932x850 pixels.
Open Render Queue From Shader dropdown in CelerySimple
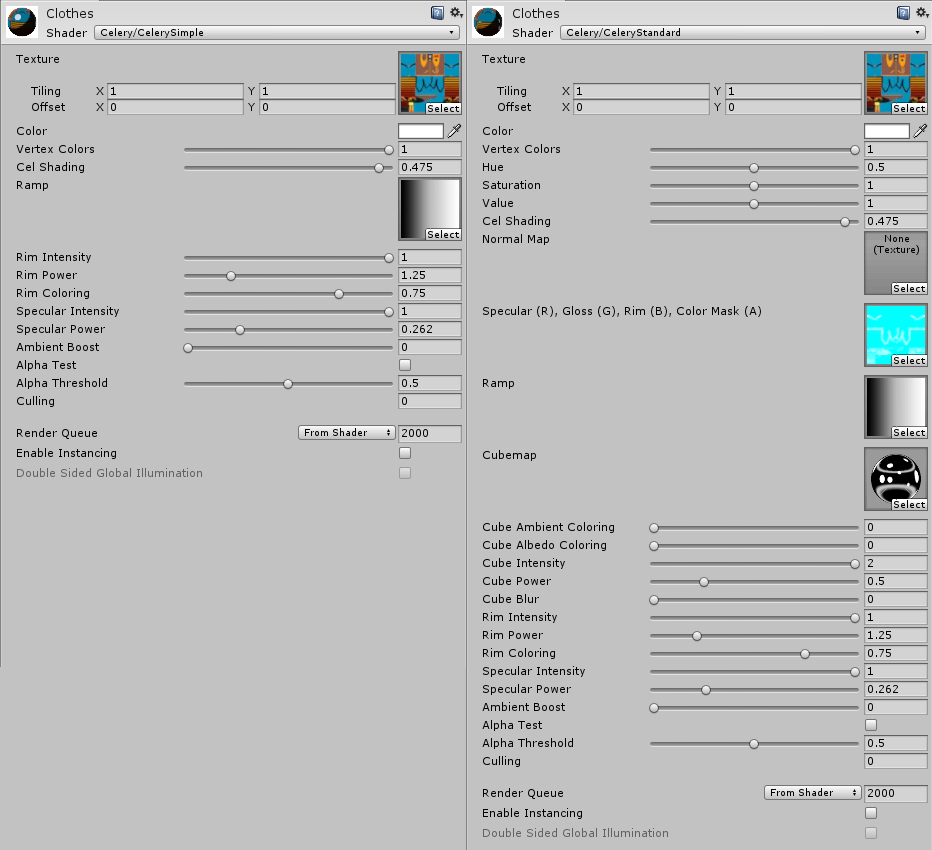(x=347, y=433)
